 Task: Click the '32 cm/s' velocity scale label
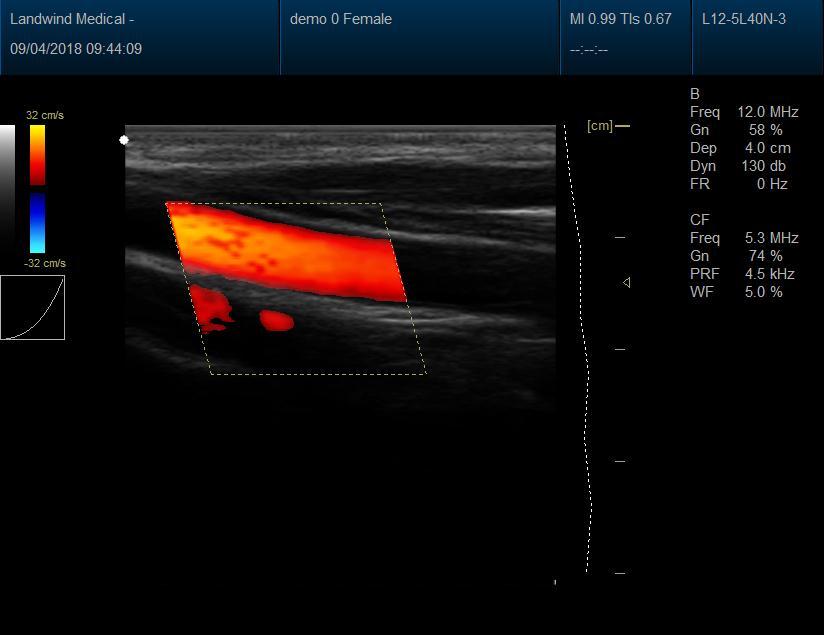point(45,115)
